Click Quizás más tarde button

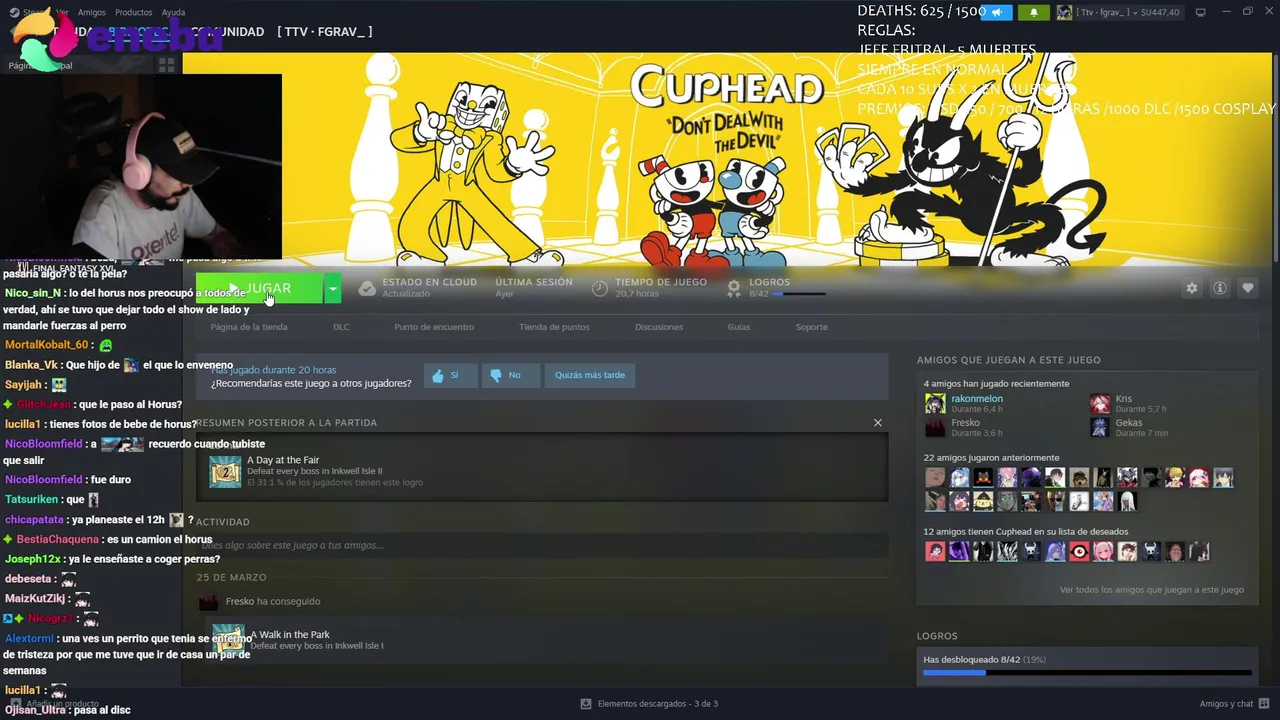[x=590, y=375]
